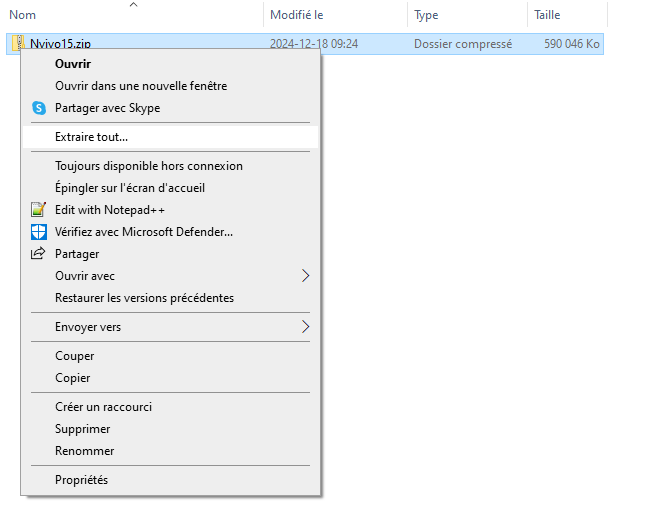Image resolution: width=660 pixels, height=507 pixels.
Task: Click the Skype icon in context menu
Action: tap(39, 108)
